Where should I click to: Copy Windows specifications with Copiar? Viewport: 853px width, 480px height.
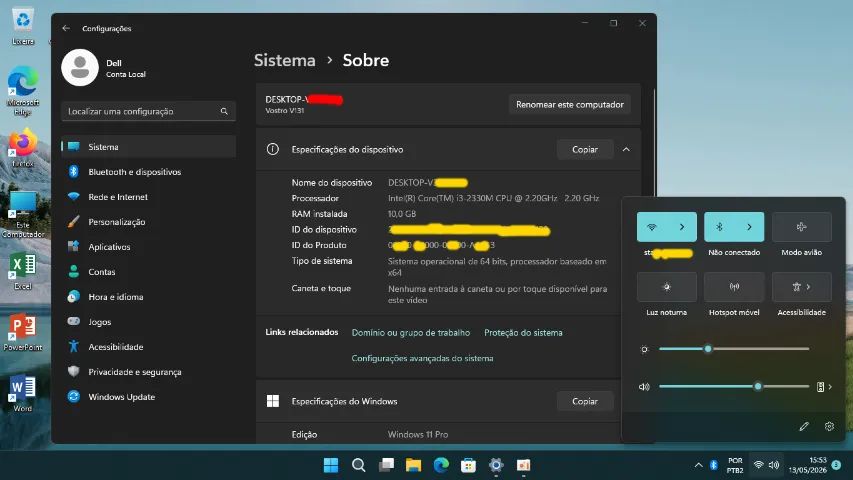pyautogui.click(x=585, y=401)
